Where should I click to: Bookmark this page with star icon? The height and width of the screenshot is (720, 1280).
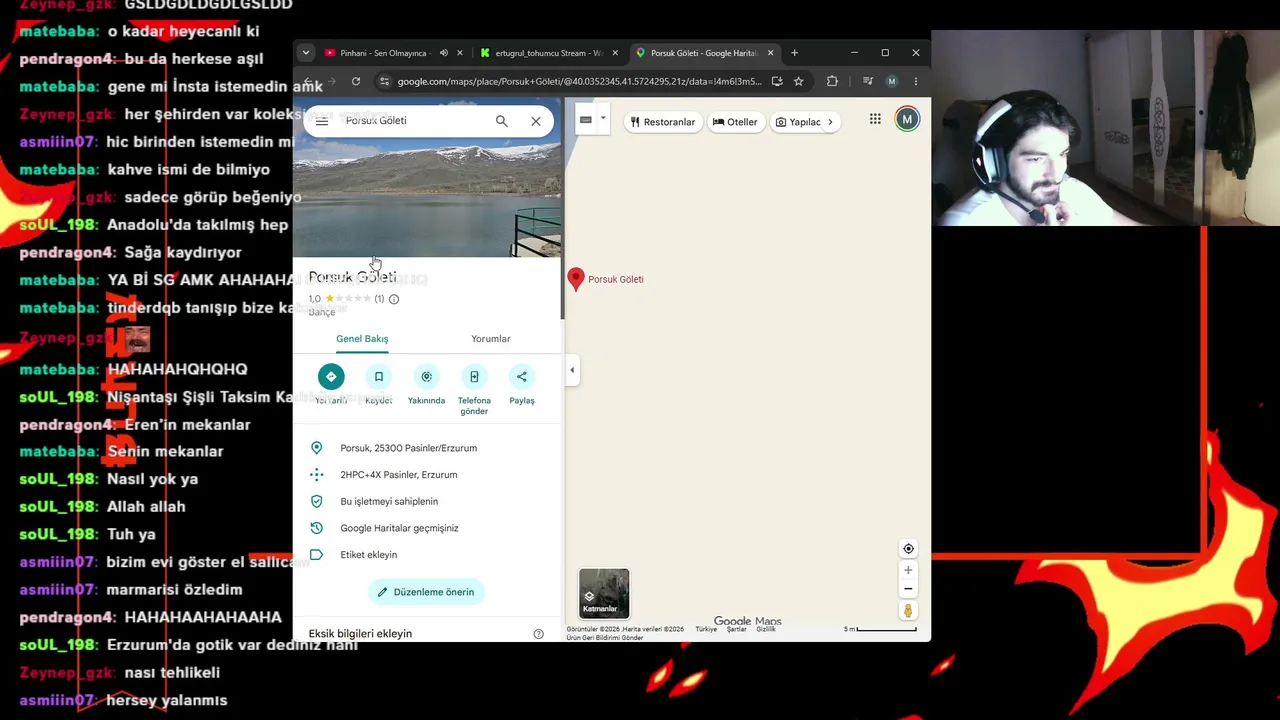[798, 82]
